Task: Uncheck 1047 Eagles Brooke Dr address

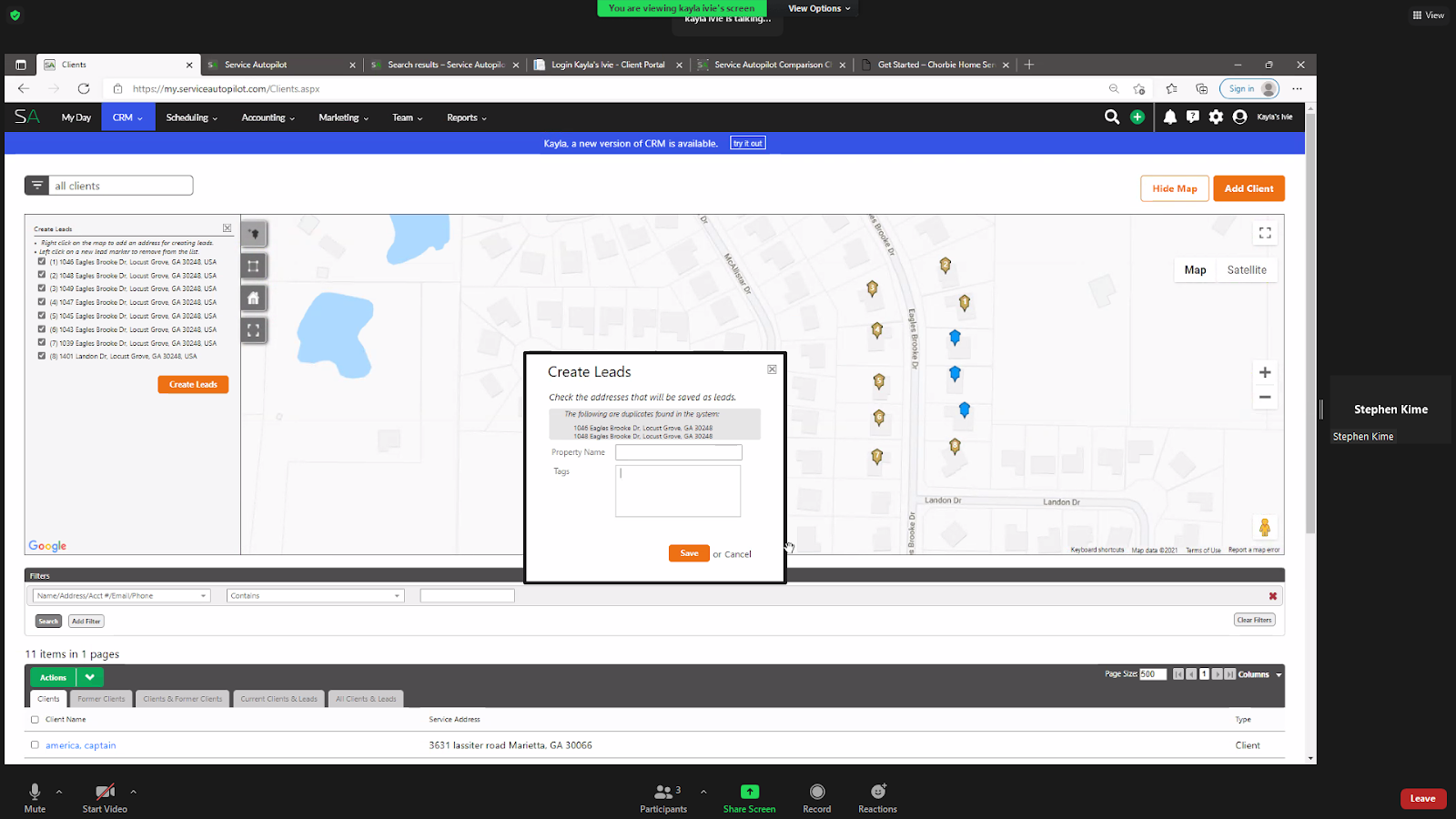Action: (42, 301)
